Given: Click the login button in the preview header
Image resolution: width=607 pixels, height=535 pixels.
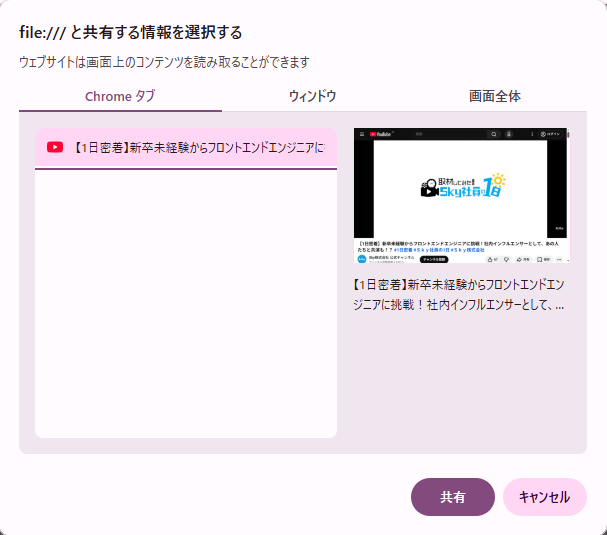Looking at the screenshot, I should [551, 134].
